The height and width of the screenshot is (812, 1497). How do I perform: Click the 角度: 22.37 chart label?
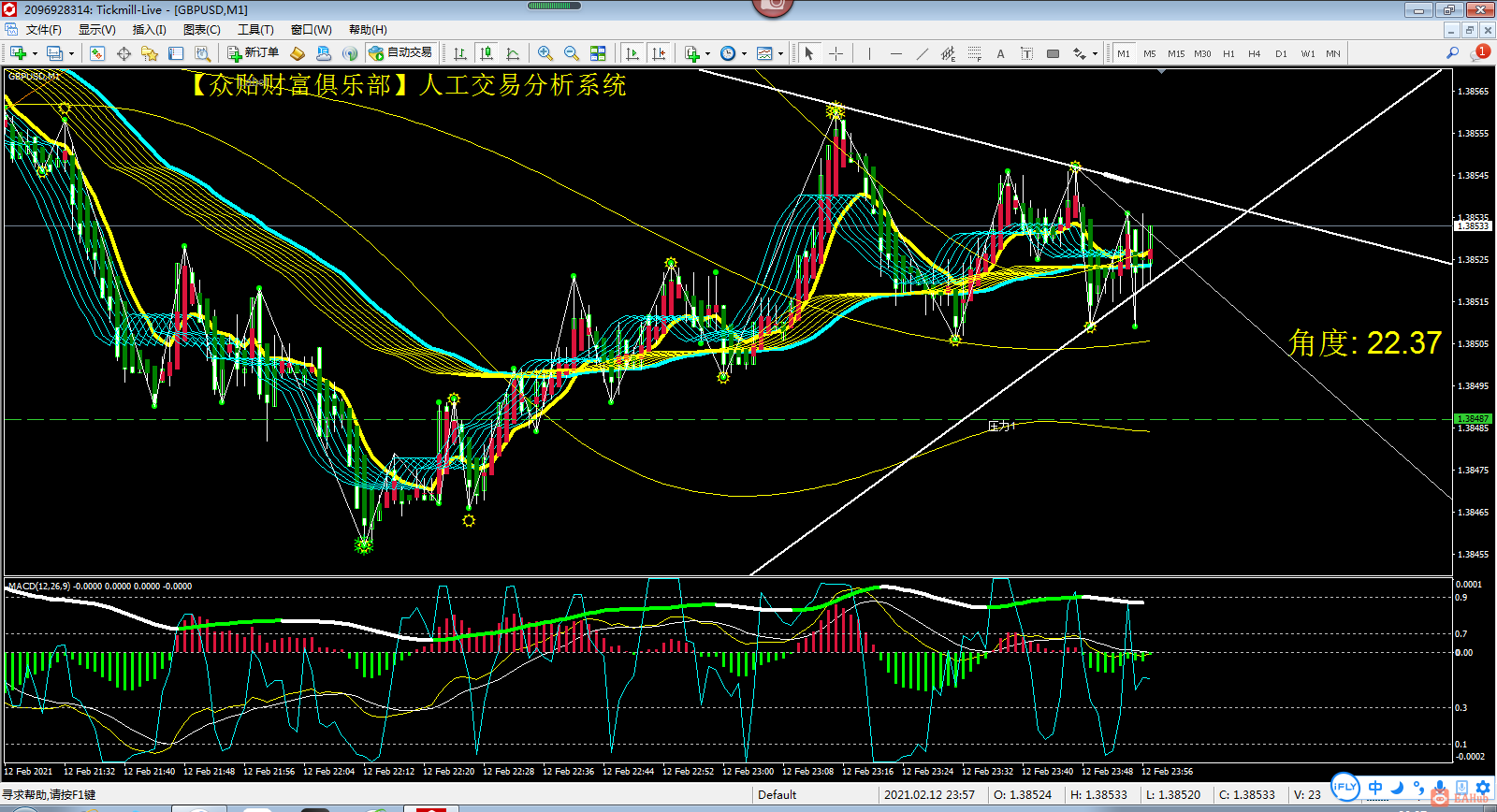click(x=1365, y=343)
